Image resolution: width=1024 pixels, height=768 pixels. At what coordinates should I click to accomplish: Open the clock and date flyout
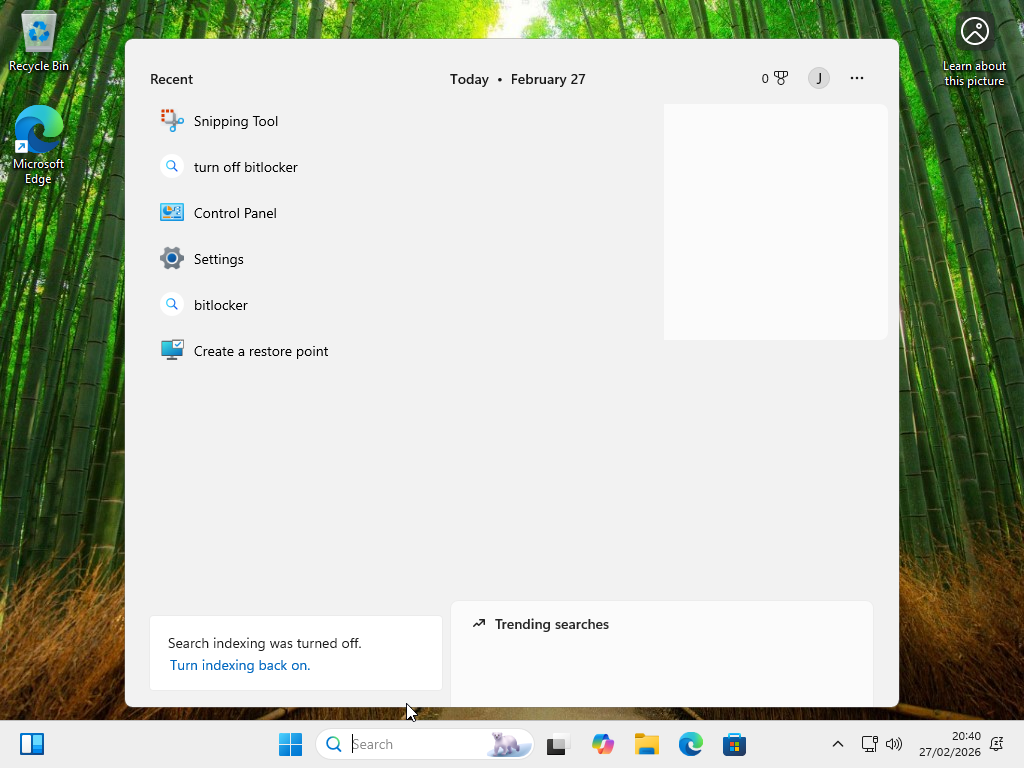coord(950,744)
